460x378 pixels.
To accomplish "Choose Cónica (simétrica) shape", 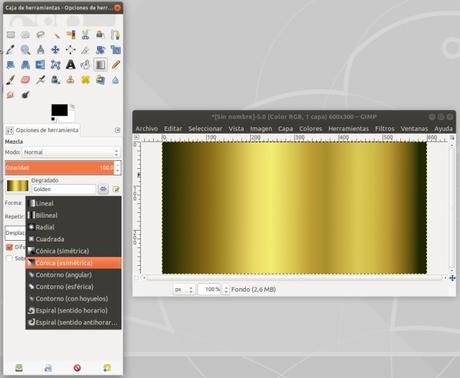I will [x=73, y=251].
